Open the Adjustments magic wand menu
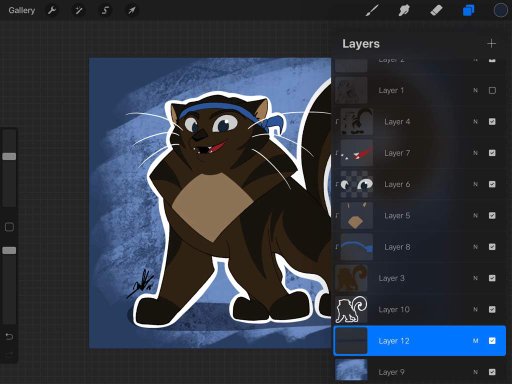The image size is (512, 384). (79, 10)
